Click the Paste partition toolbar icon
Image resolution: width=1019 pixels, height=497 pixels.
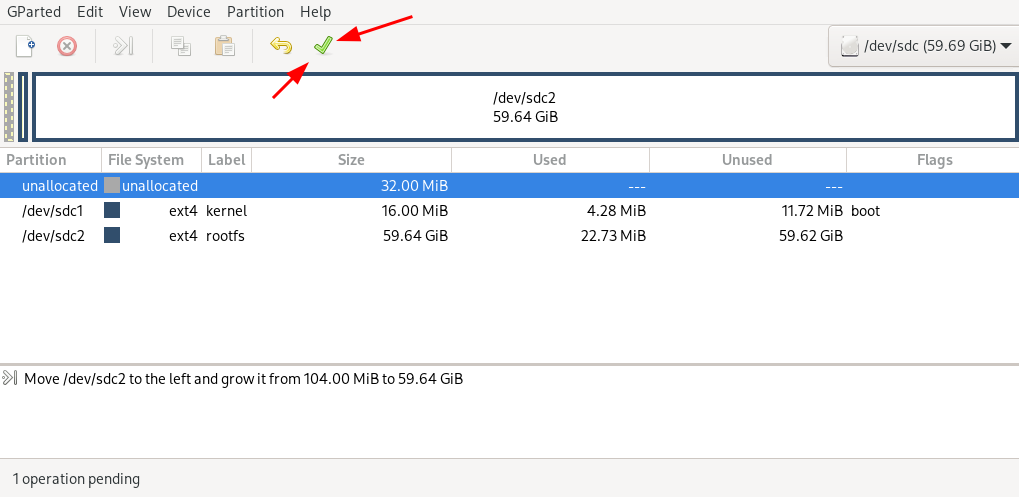click(x=224, y=46)
